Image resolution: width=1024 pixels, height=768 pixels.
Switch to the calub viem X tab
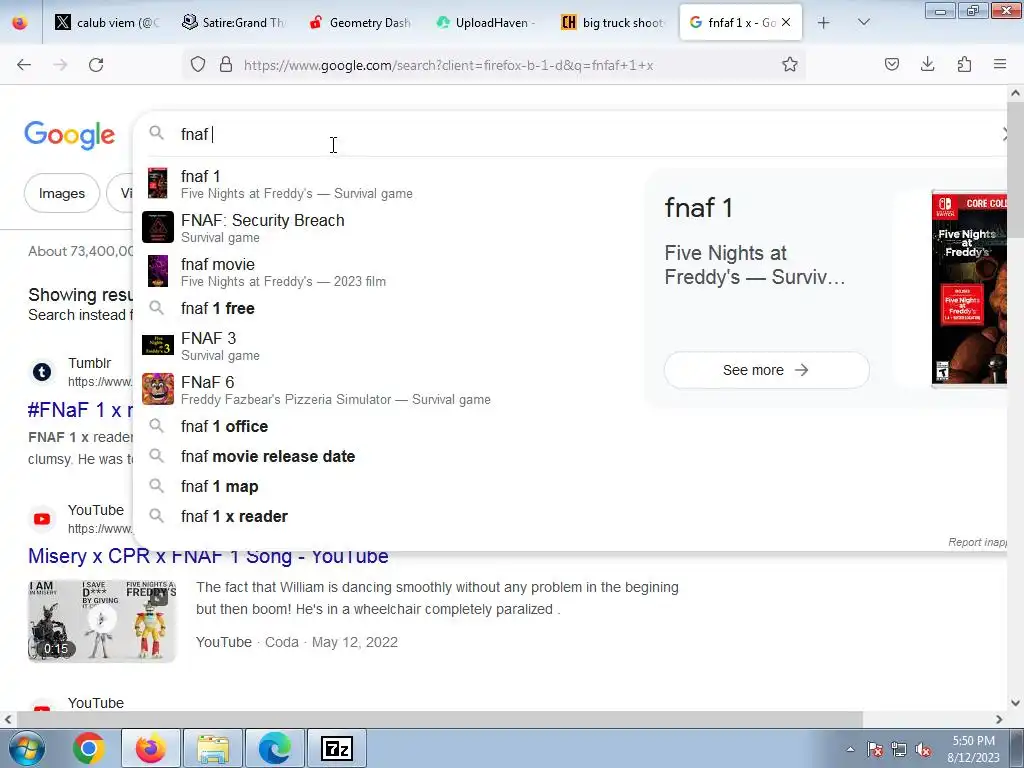(x=105, y=23)
